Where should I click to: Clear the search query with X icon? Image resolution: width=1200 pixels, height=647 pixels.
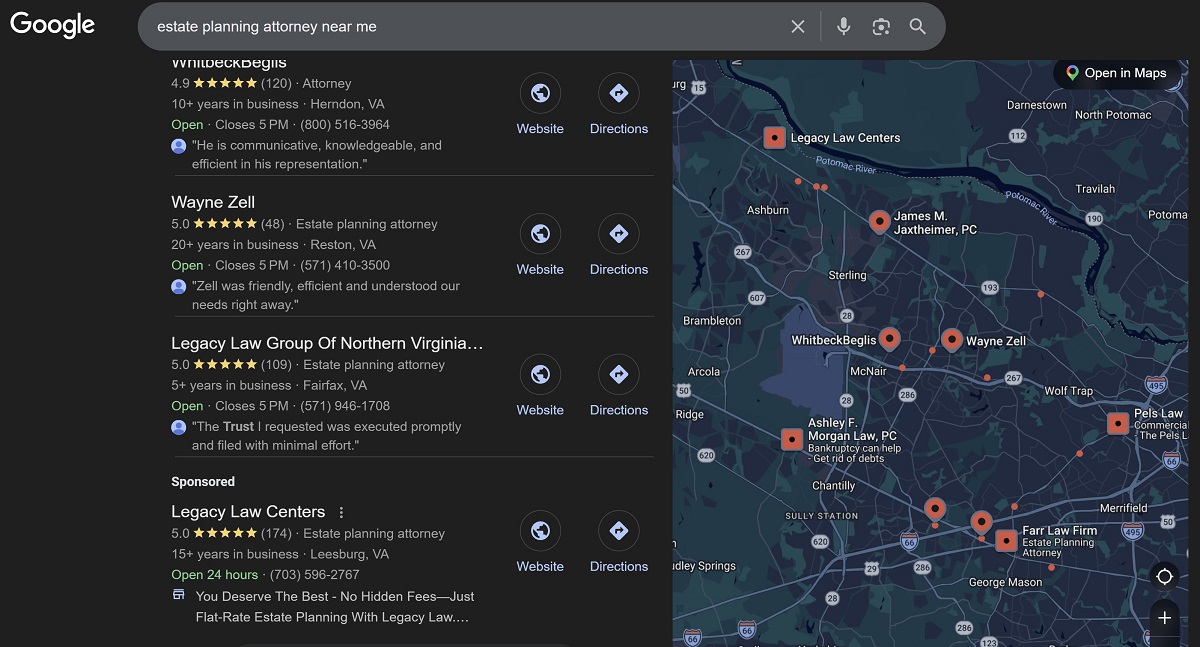(x=797, y=27)
